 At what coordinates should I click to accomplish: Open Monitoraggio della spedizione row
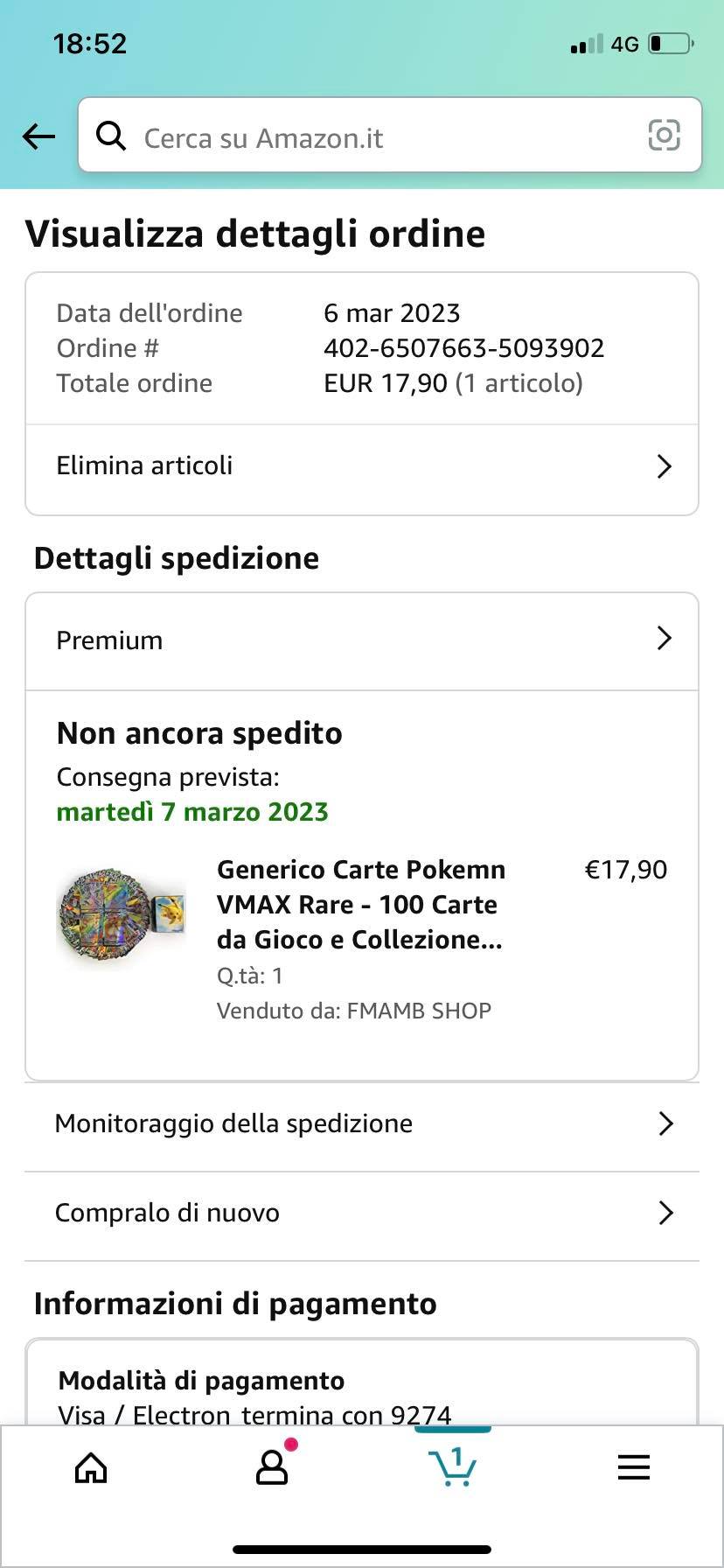click(x=233, y=1123)
